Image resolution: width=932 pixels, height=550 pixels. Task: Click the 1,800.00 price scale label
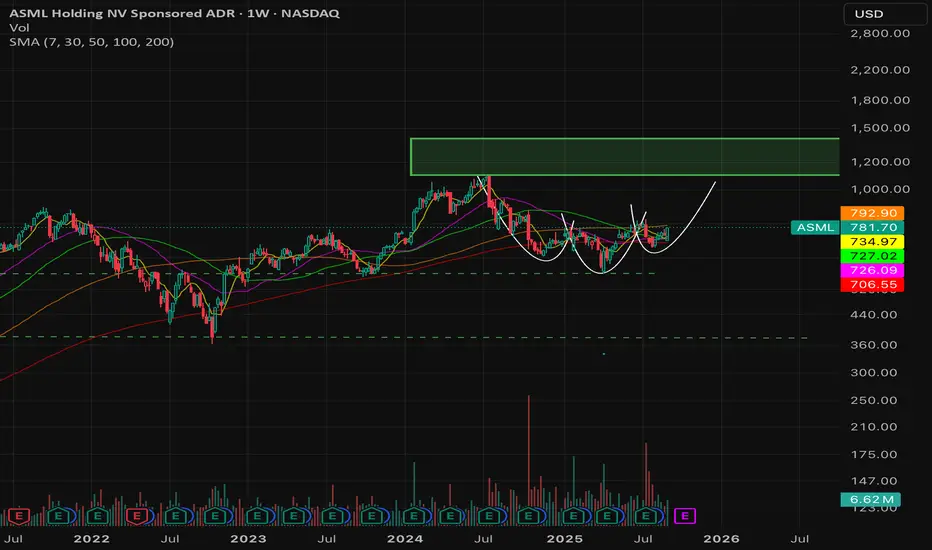(x=880, y=100)
